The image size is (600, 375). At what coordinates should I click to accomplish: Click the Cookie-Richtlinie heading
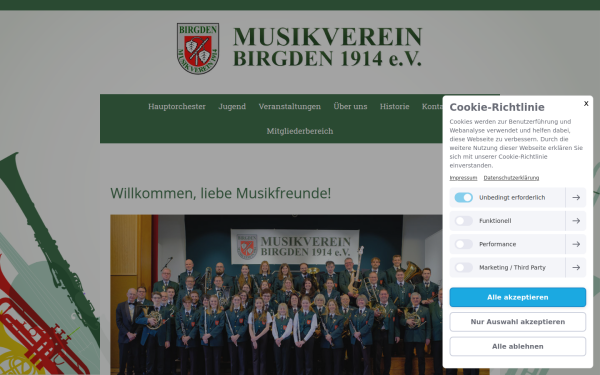pos(497,107)
